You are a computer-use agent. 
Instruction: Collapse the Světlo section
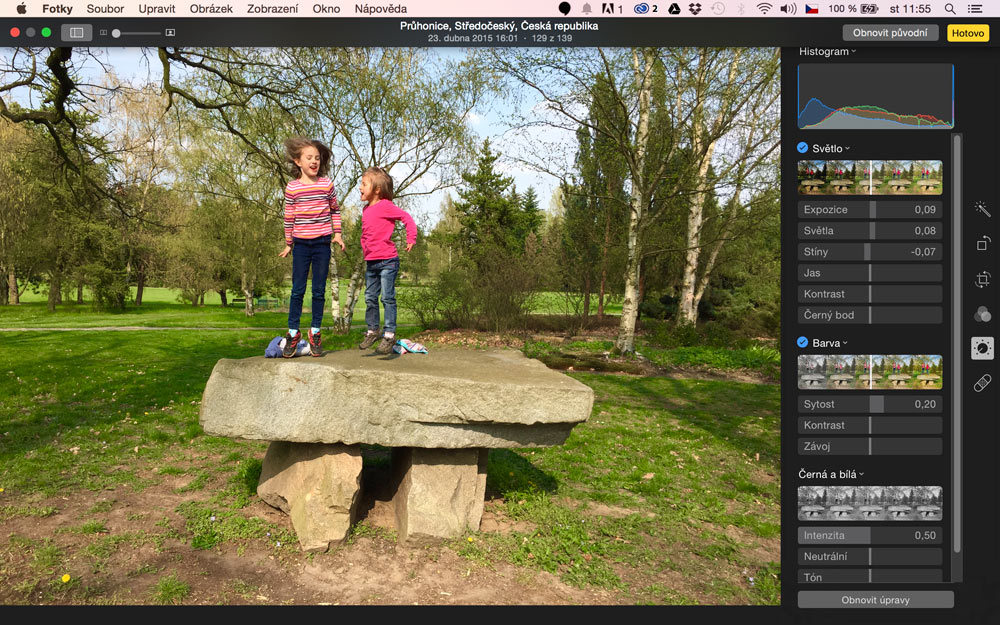tap(848, 149)
